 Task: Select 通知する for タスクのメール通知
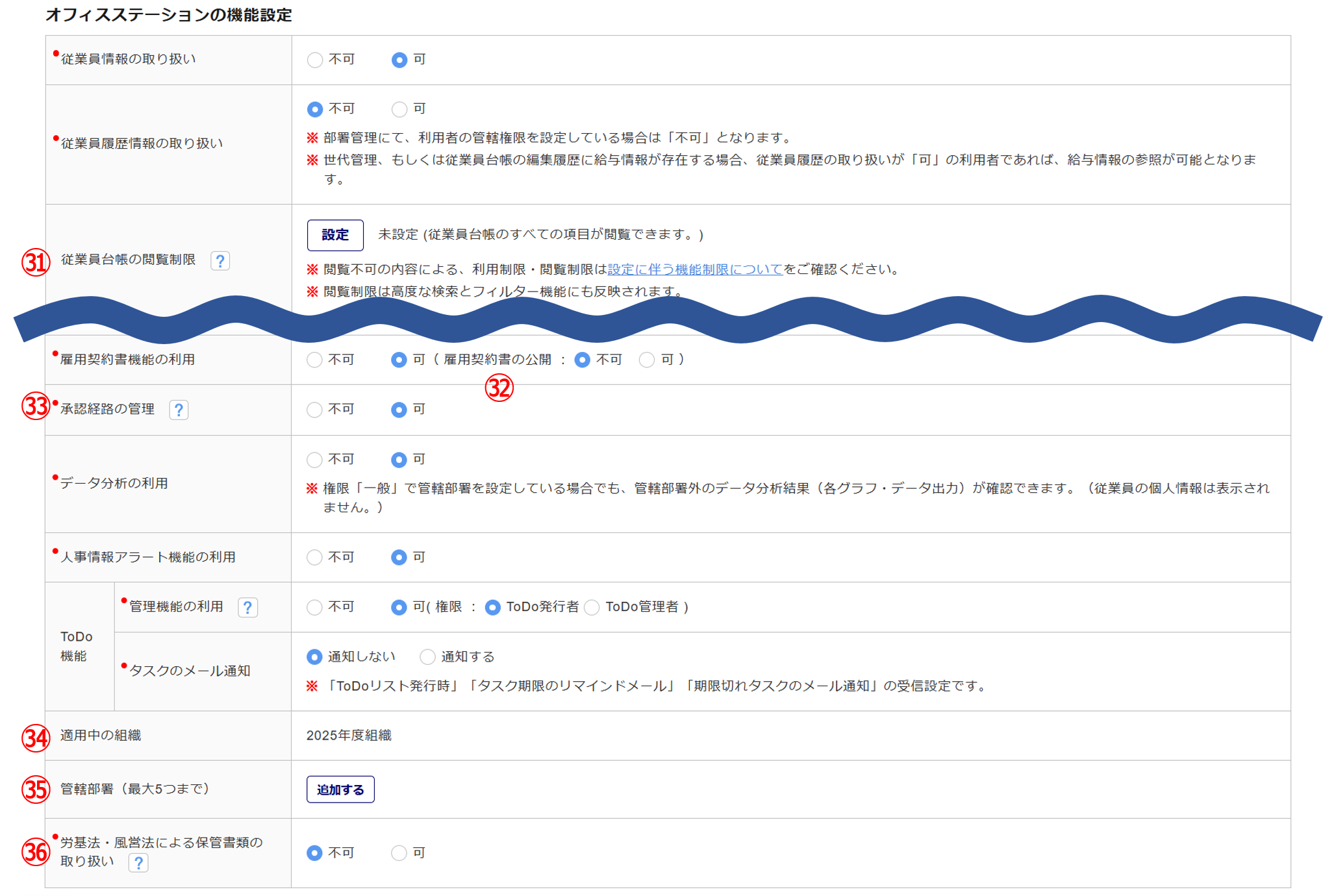pyautogui.click(x=427, y=657)
